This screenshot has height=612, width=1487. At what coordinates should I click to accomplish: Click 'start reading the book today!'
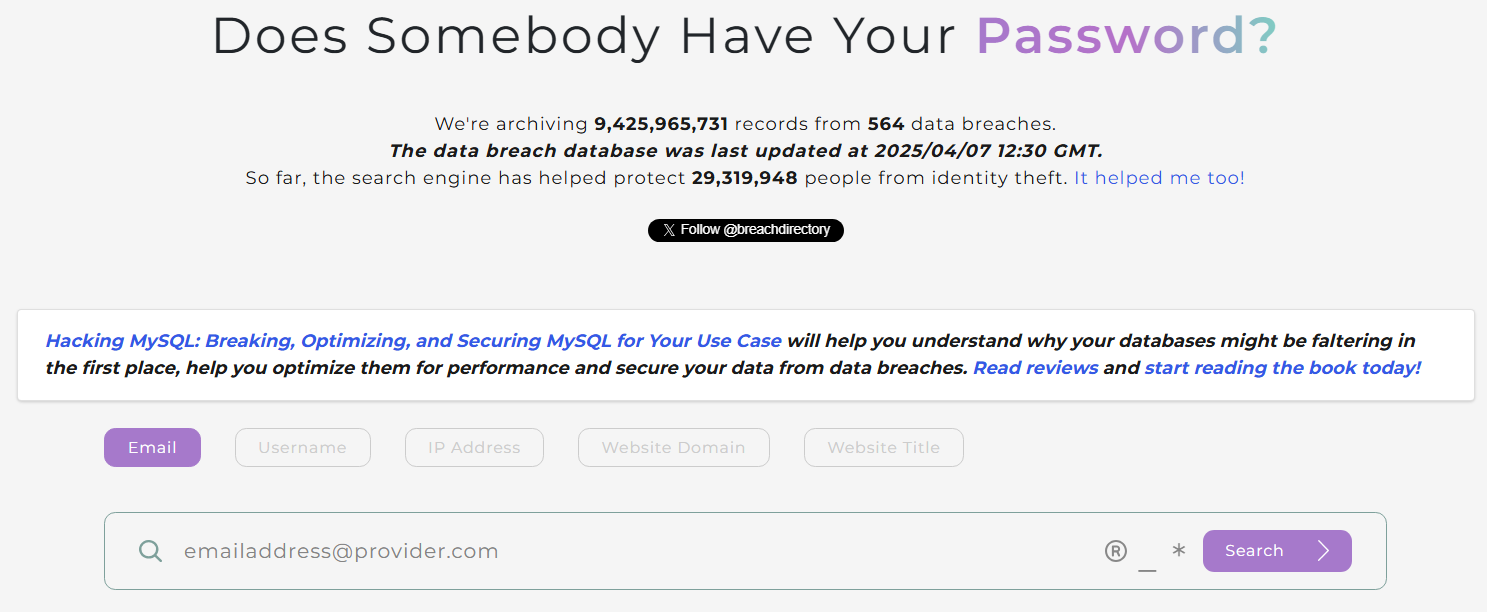point(1282,367)
